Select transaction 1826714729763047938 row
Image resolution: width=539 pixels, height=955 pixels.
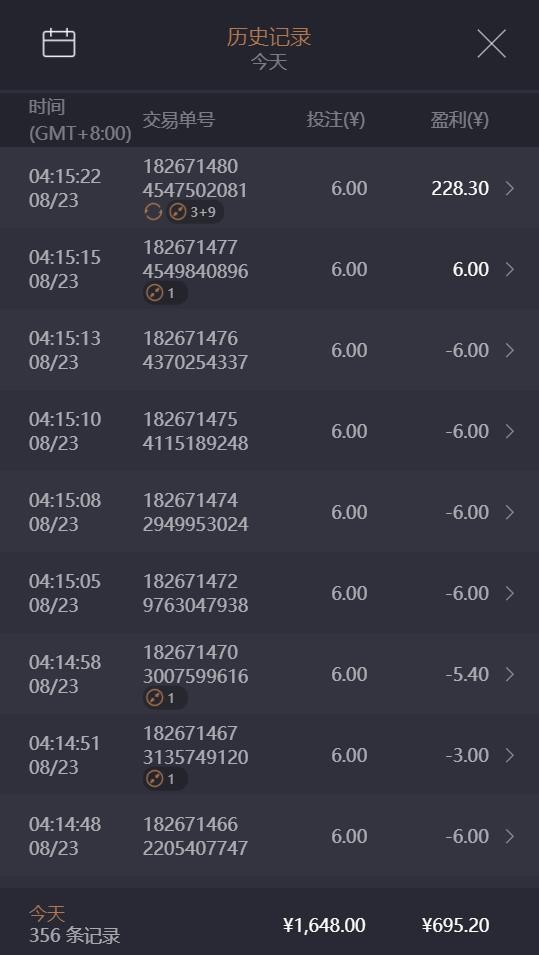(269, 593)
